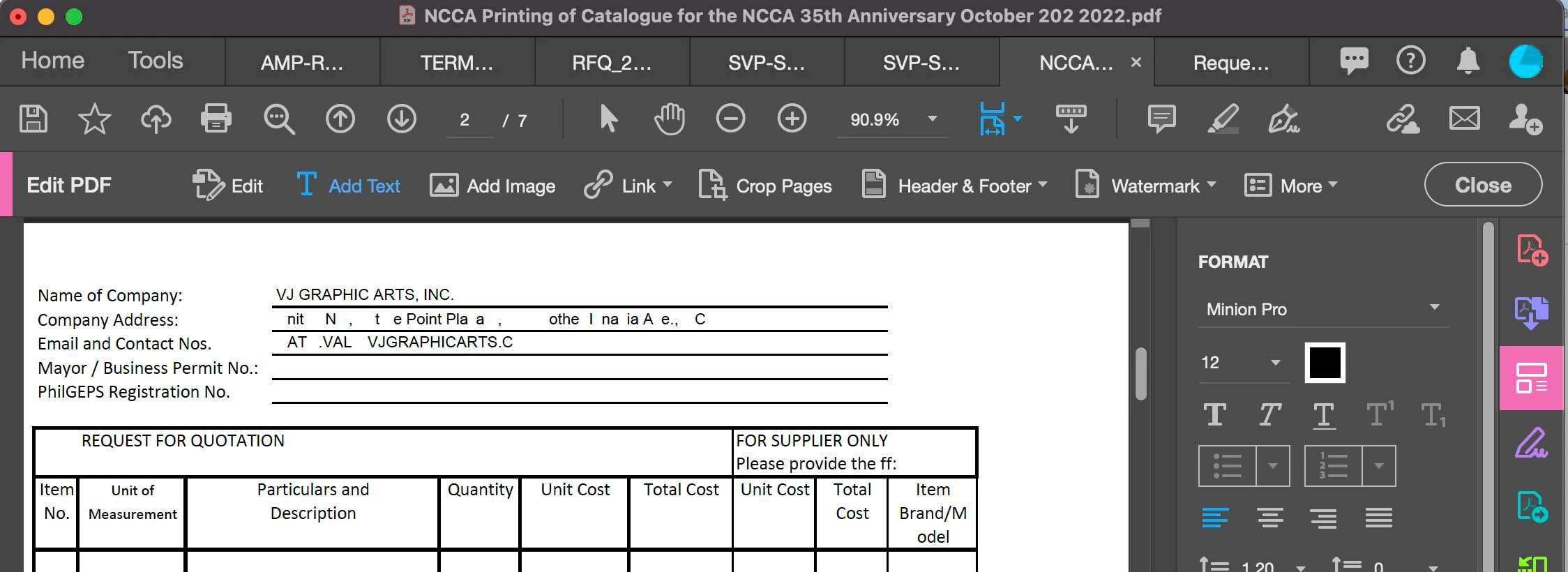Switch to the Home tab

pos(53,61)
